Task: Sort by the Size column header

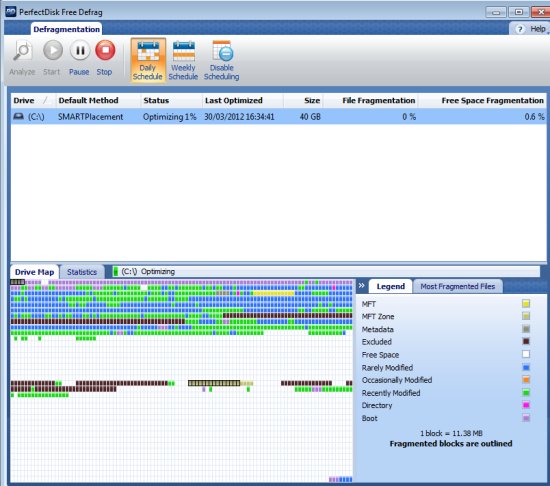Action: [x=303, y=101]
